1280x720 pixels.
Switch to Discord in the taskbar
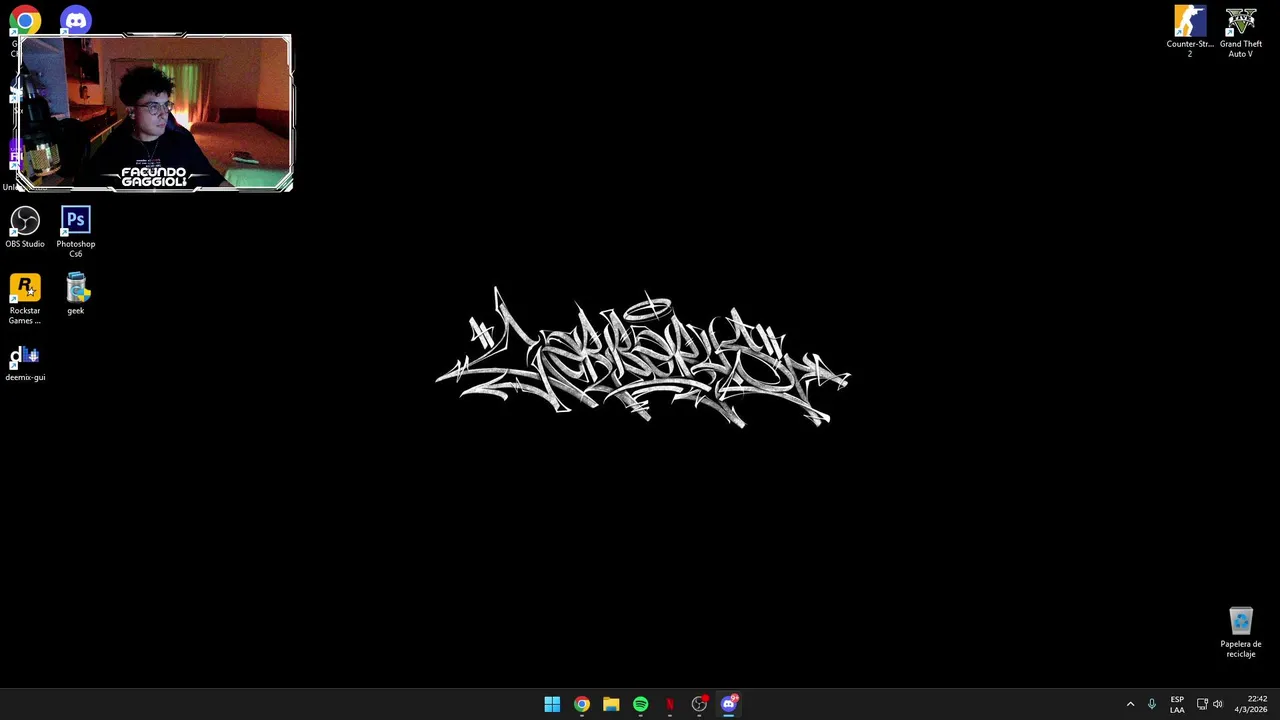pos(729,704)
